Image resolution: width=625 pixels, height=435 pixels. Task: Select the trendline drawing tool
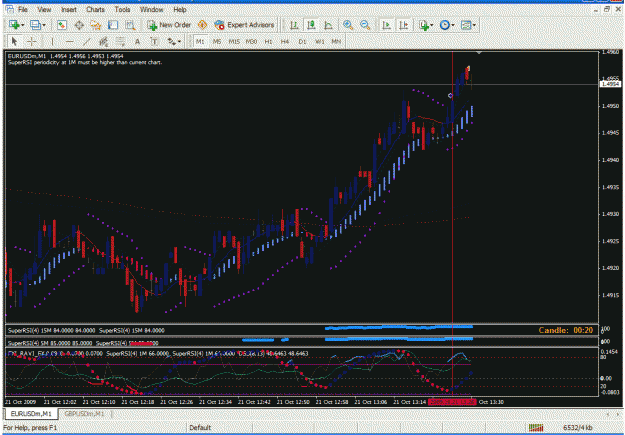[x=86, y=41]
